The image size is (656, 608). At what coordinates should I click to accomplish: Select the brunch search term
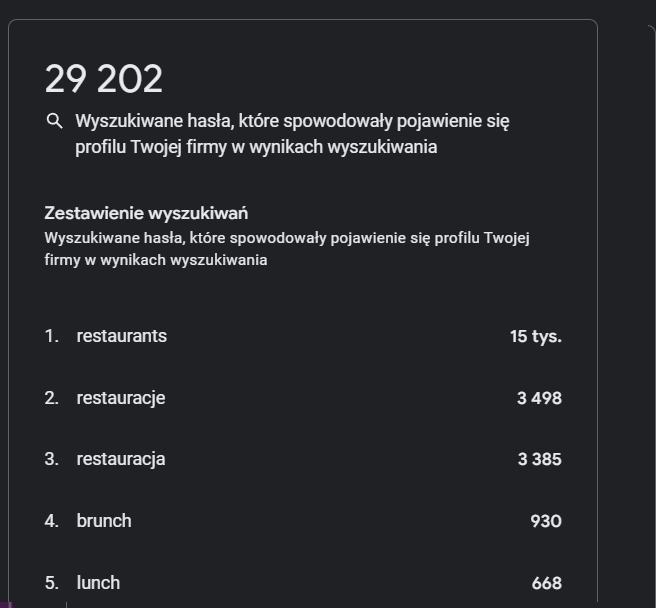tap(103, 521)
